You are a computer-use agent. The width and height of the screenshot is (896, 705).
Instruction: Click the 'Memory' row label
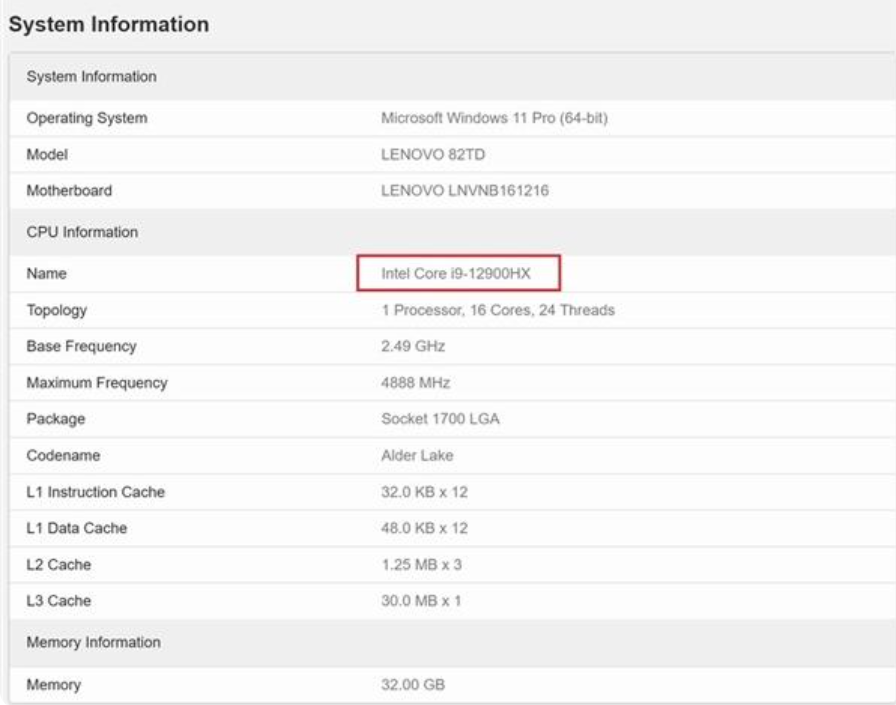[54, 684]
